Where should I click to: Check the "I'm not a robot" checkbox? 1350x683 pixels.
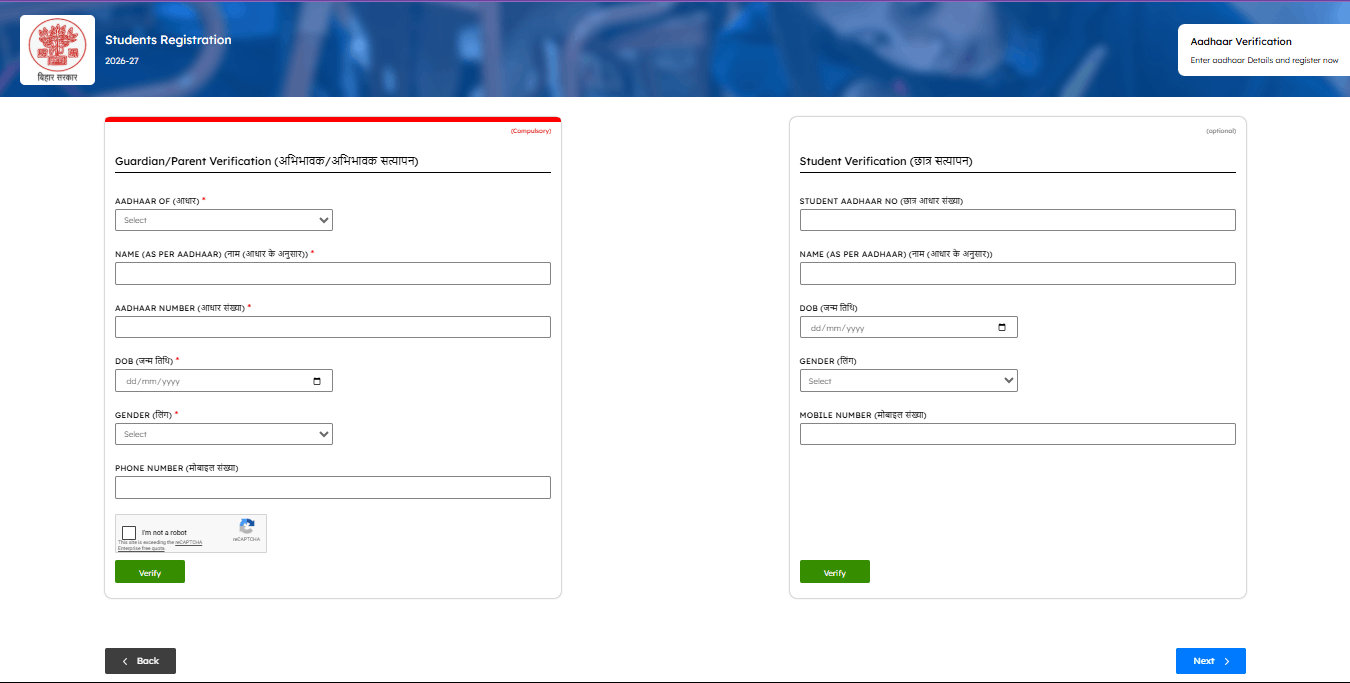click(x=129, y=532)
